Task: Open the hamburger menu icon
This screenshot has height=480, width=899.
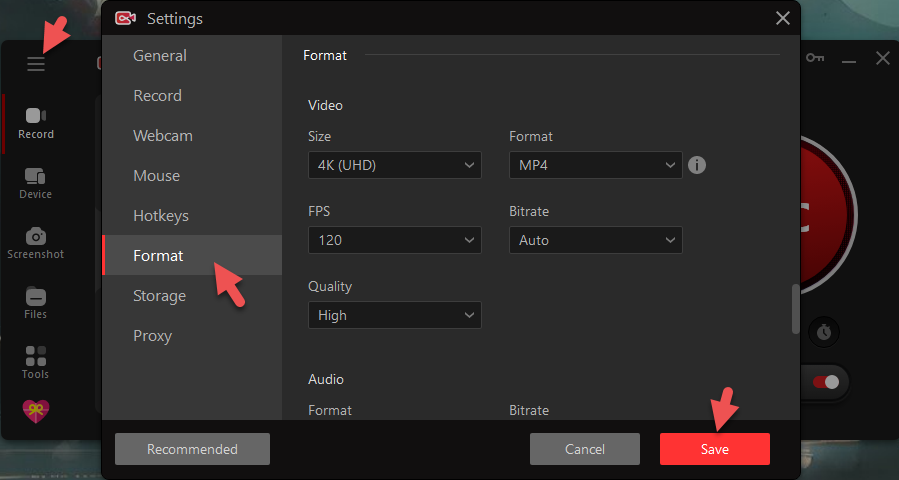Action: pos(36,64)
